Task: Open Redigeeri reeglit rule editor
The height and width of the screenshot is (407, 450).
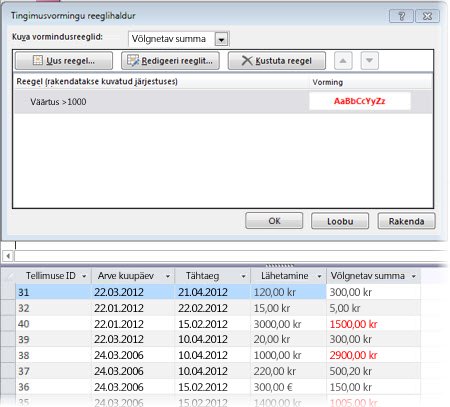Action: coord(170,61)
